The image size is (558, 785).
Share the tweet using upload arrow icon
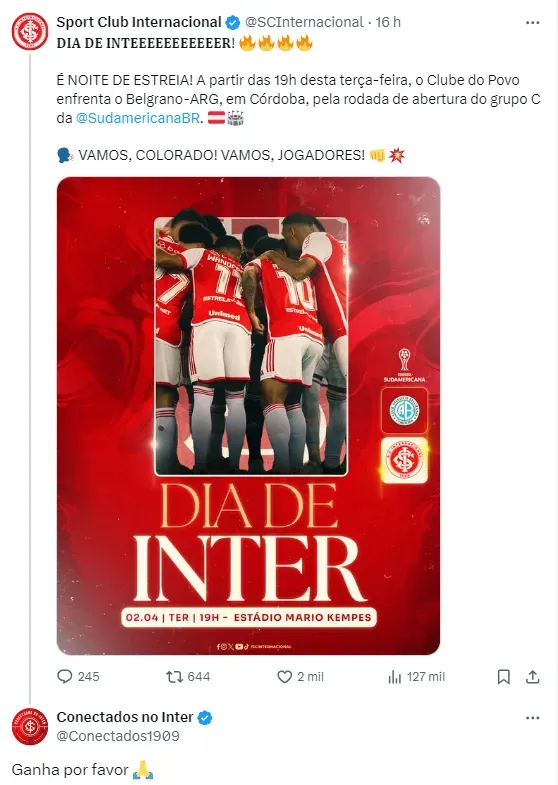click(x=532, y=677)
